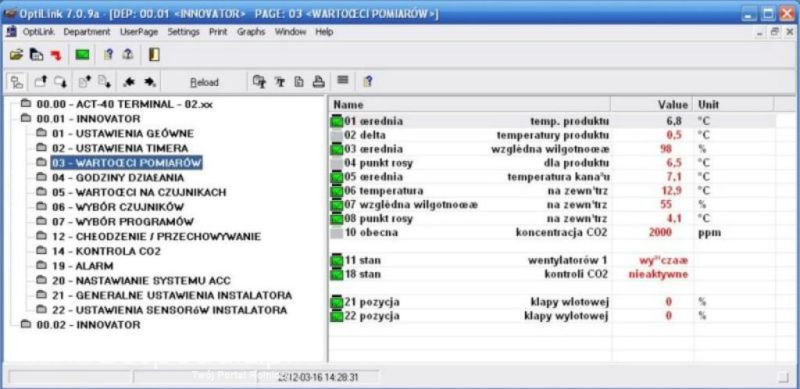Select 12 - CHŁODZENIE / PRZECHOWYWANIE folder
The image size is (800, 389).
tap(156, 237)
